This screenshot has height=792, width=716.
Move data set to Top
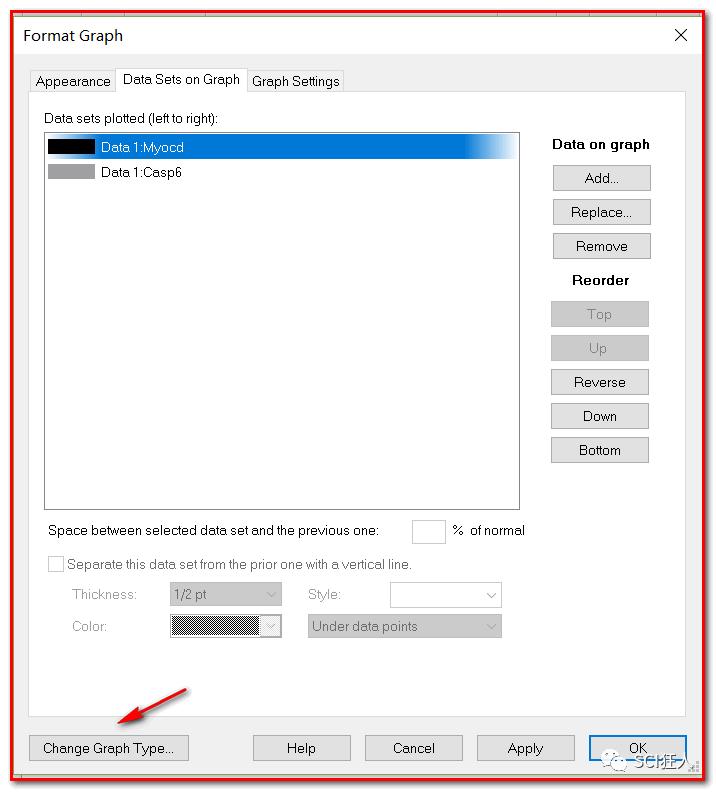point(600,314)
